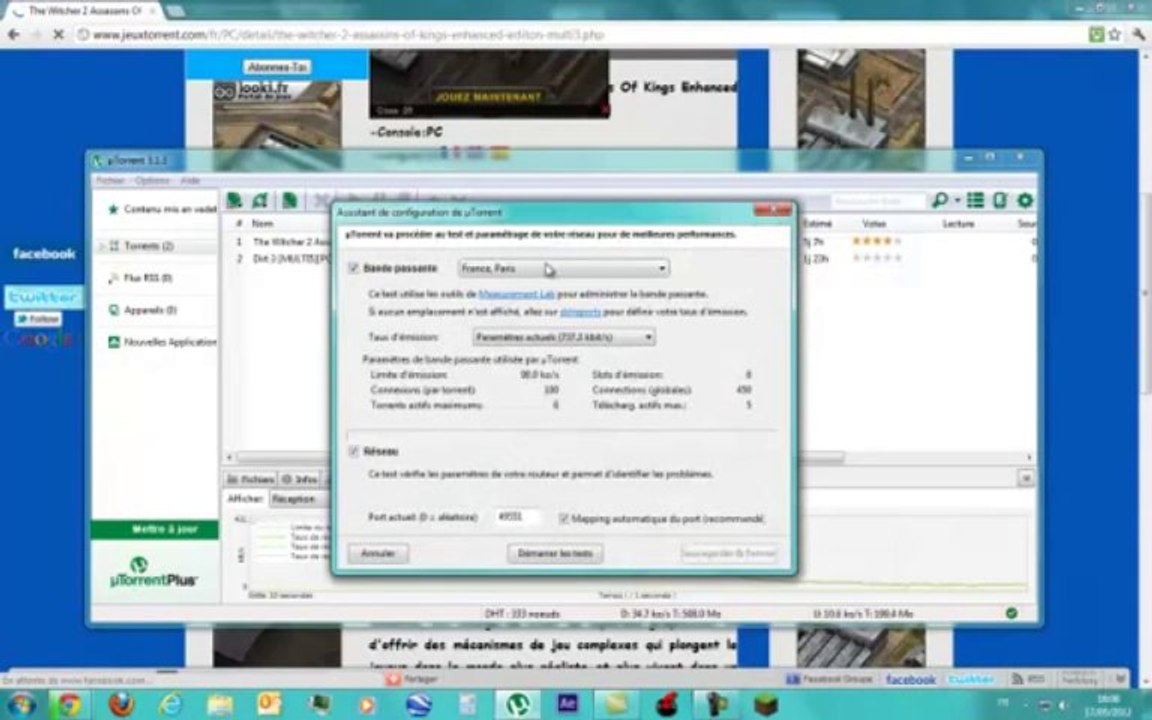
Task: Open the µTorrent taskbar icon
Action: 518,705
